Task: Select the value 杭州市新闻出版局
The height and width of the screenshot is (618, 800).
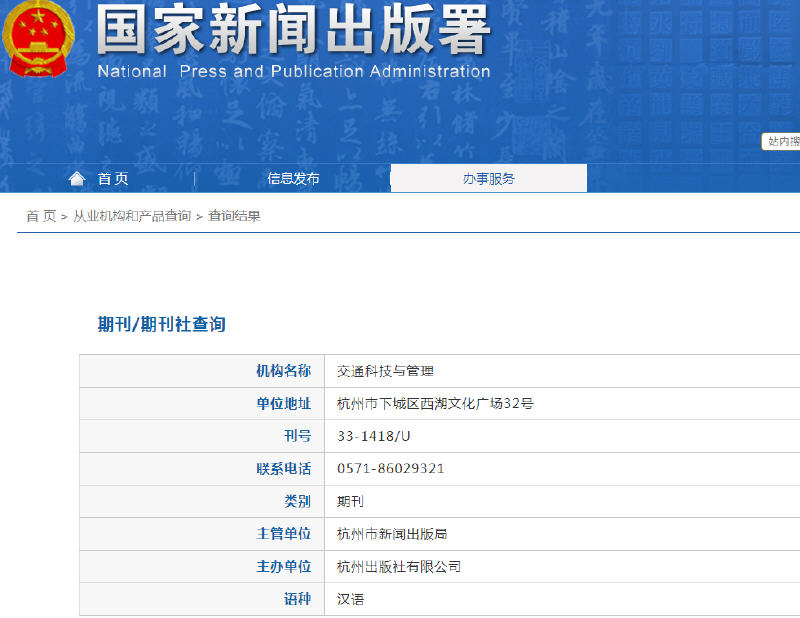Action: pyautogui.click(x=392, y=534)
